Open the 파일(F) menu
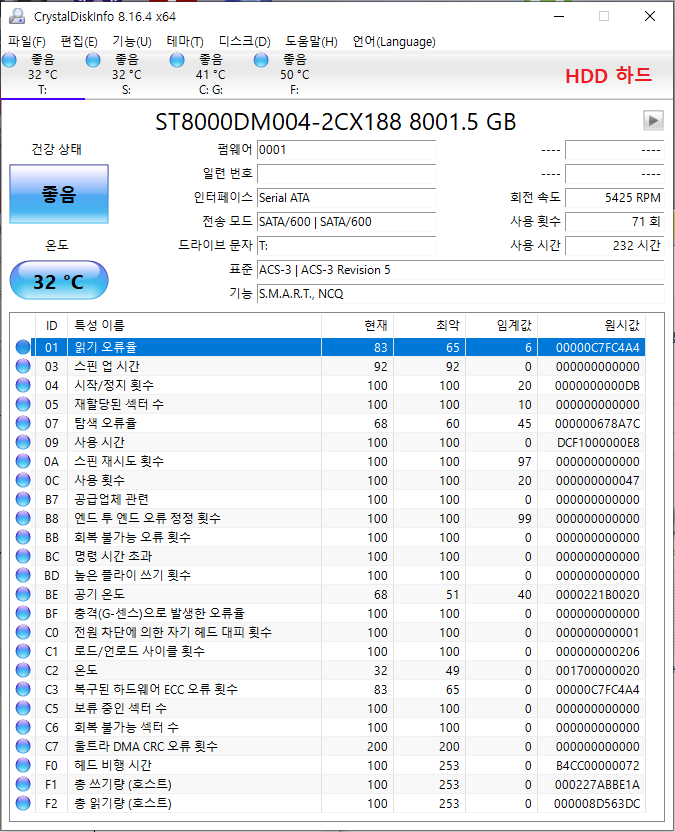The image size is (675, 832). click(x=27, y=41)
